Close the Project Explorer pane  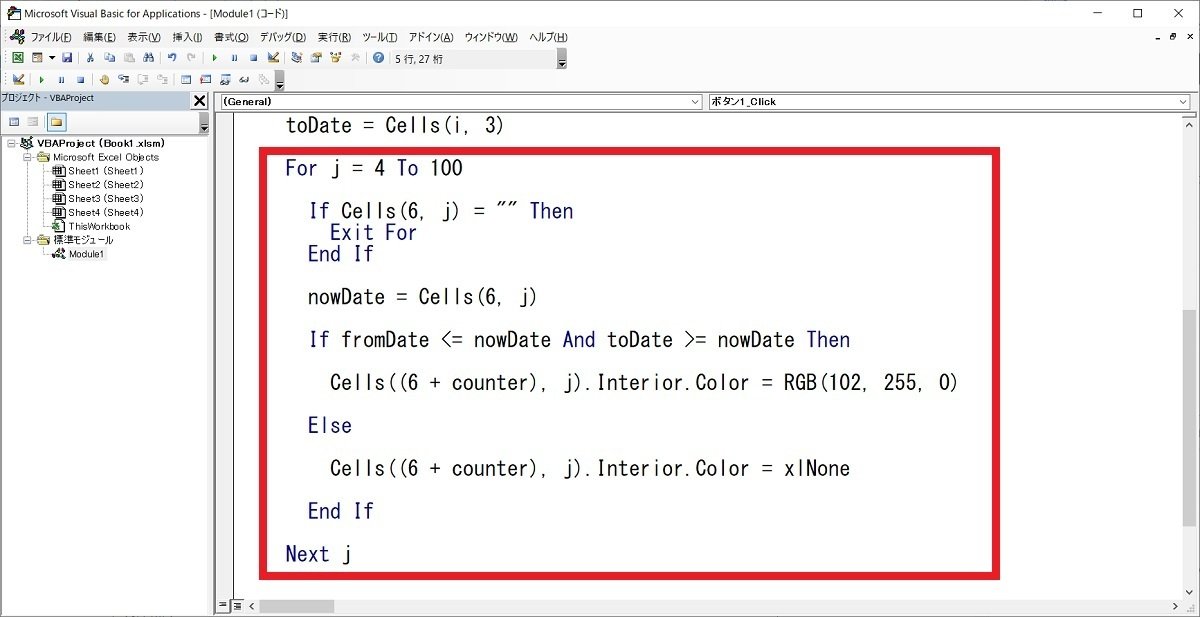coord(199,100)
